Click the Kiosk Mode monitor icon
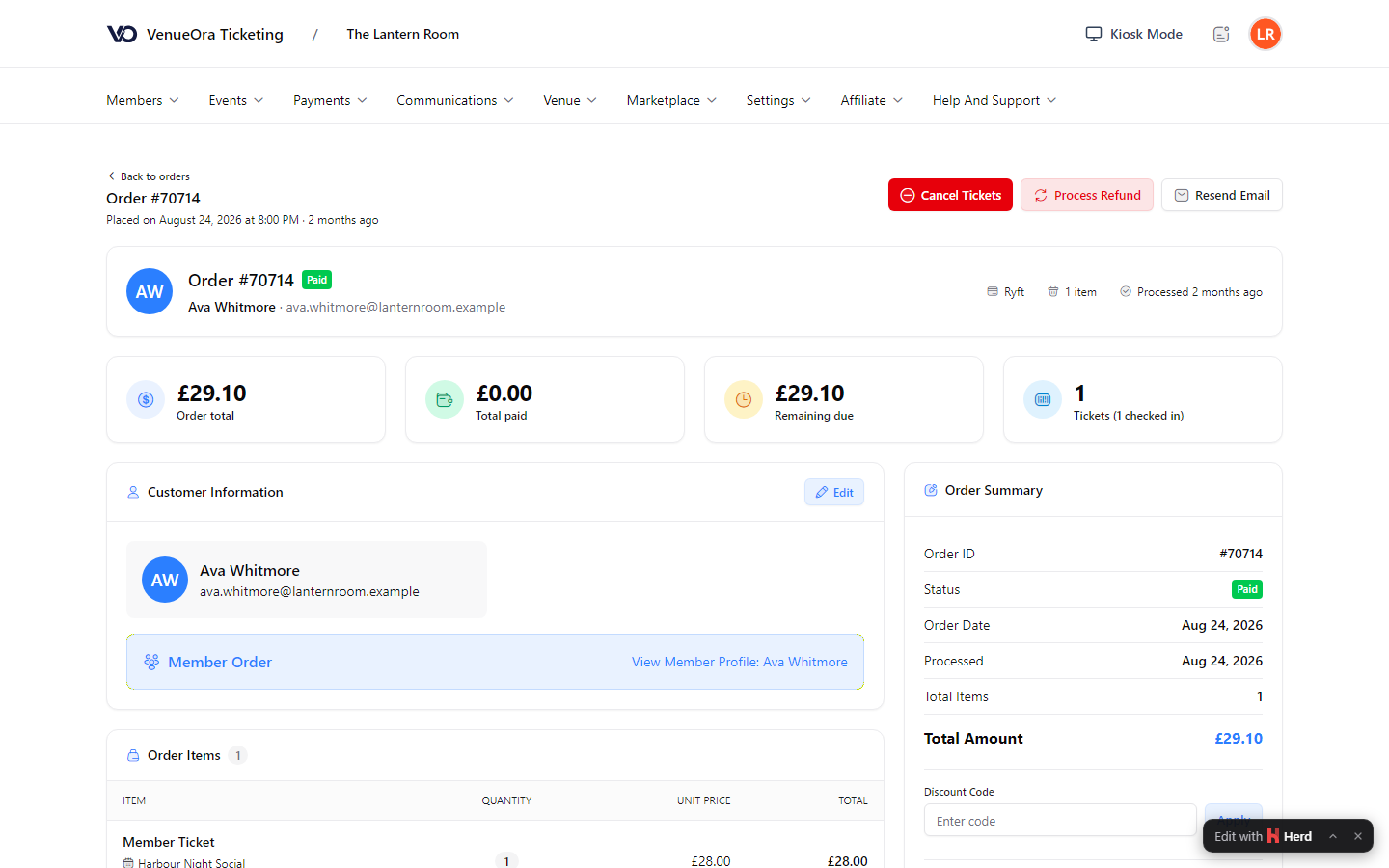Viewport: 1389px width, 868px height. pyautogui.click(x=1094, y=34)
